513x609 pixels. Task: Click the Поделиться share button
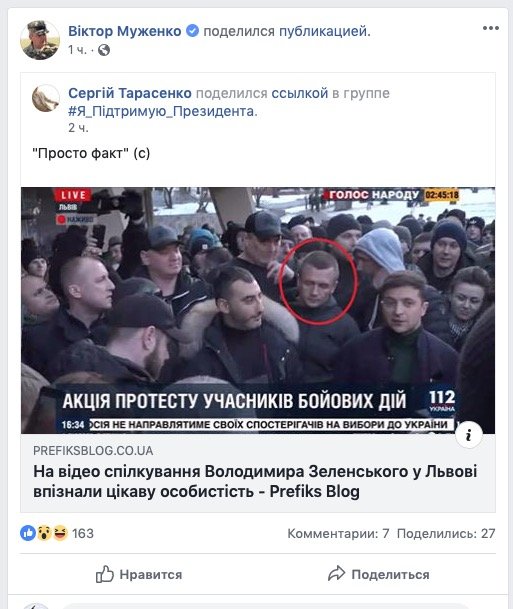tap(379, 574)
